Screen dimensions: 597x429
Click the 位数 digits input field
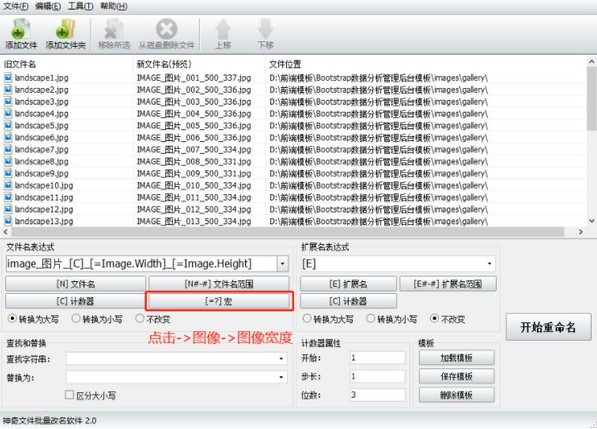(378, 395)
